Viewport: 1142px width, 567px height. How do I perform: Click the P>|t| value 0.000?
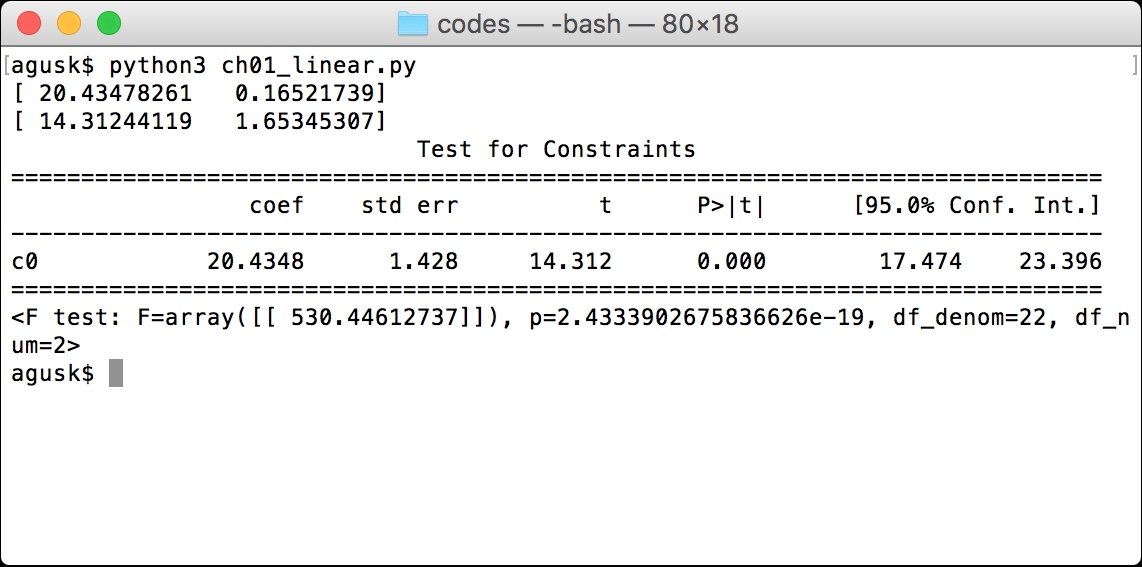(731, 261)
